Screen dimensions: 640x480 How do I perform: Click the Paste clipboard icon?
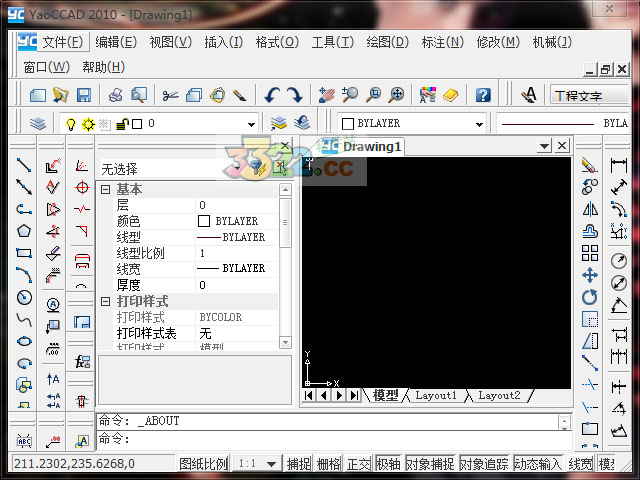[217, 95]
